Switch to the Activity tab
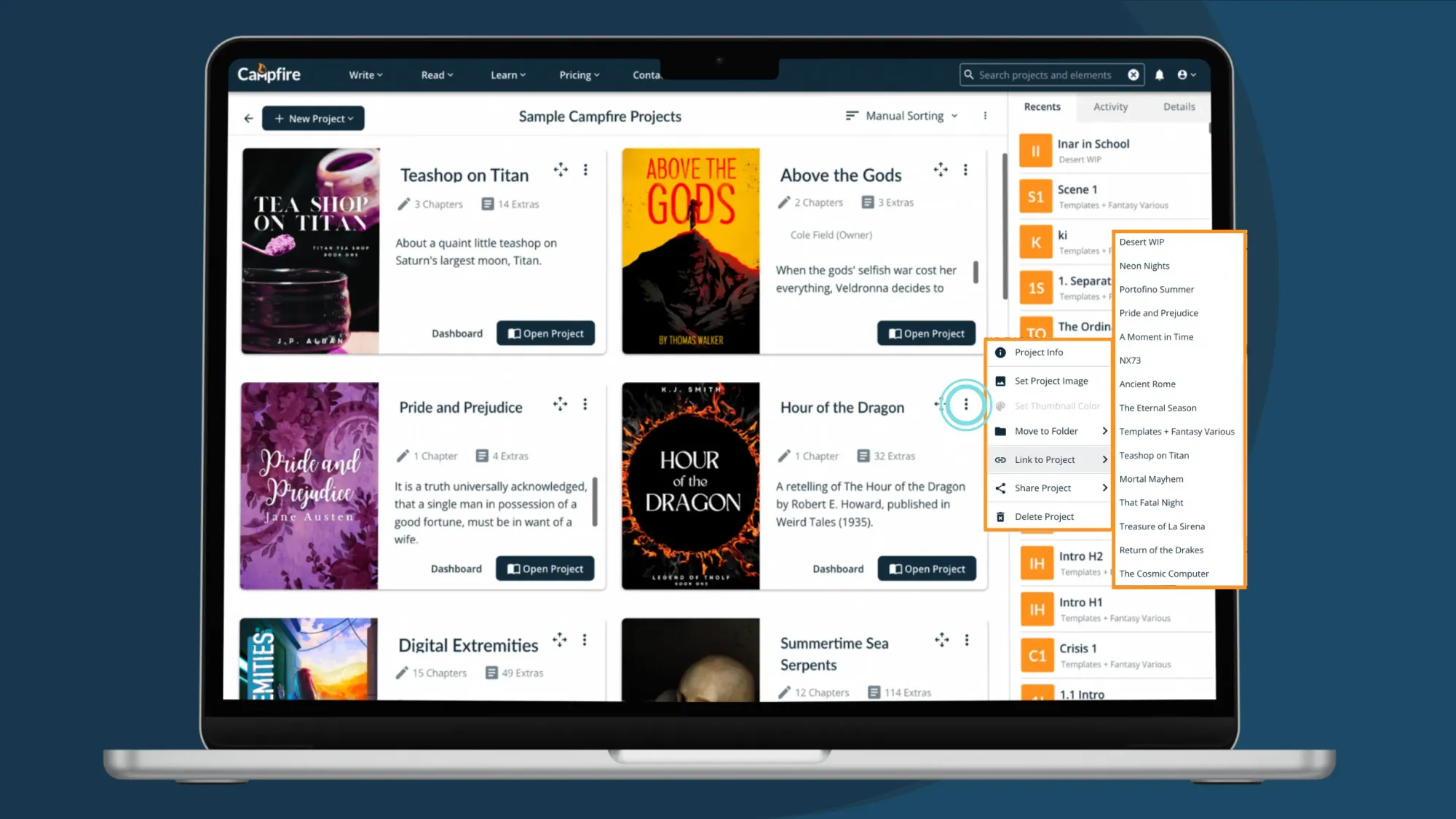The height and width of the screenshot is (819, 1456). click(1110, 106)
